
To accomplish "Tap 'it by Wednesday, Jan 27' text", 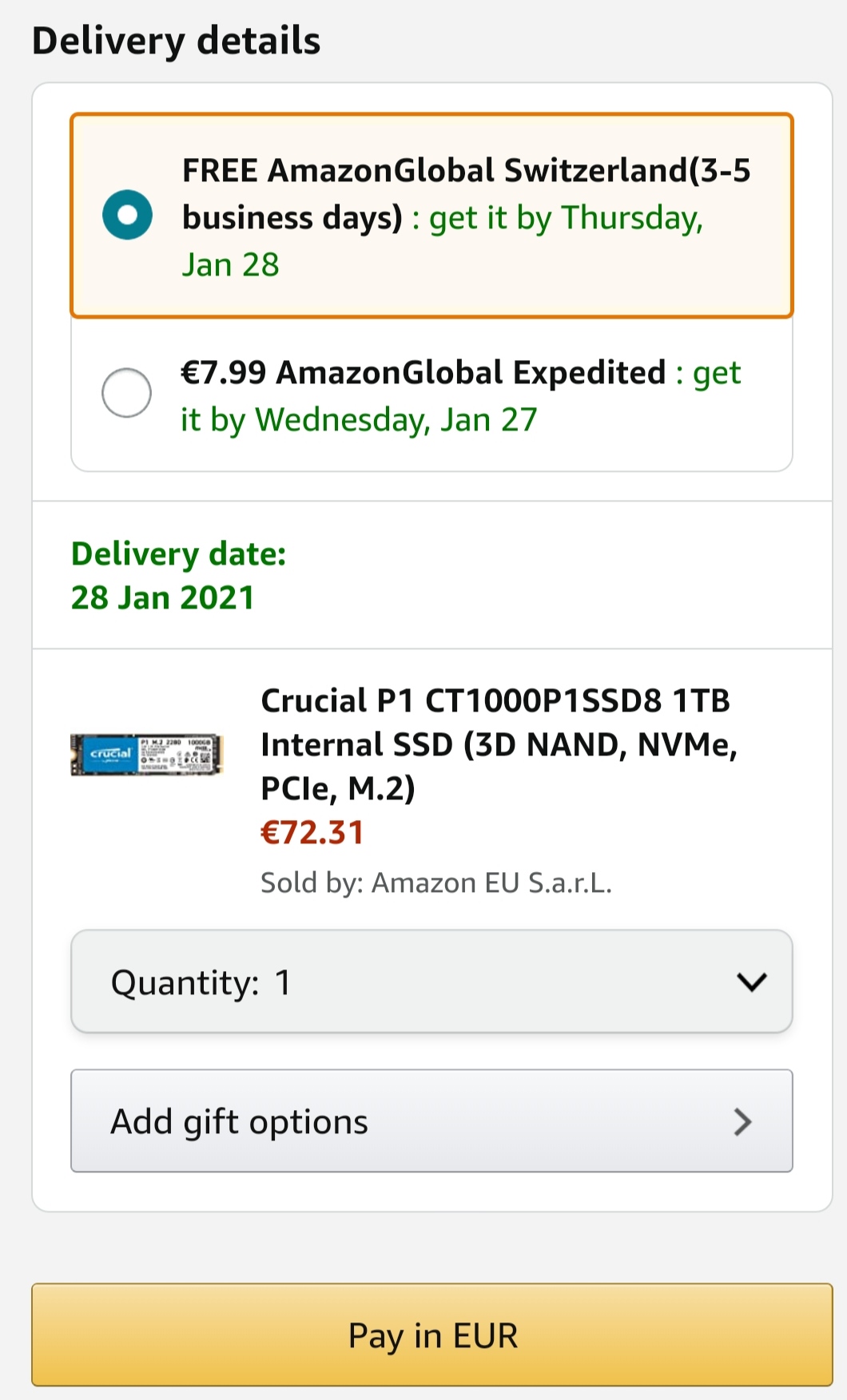I will point(359,420).
